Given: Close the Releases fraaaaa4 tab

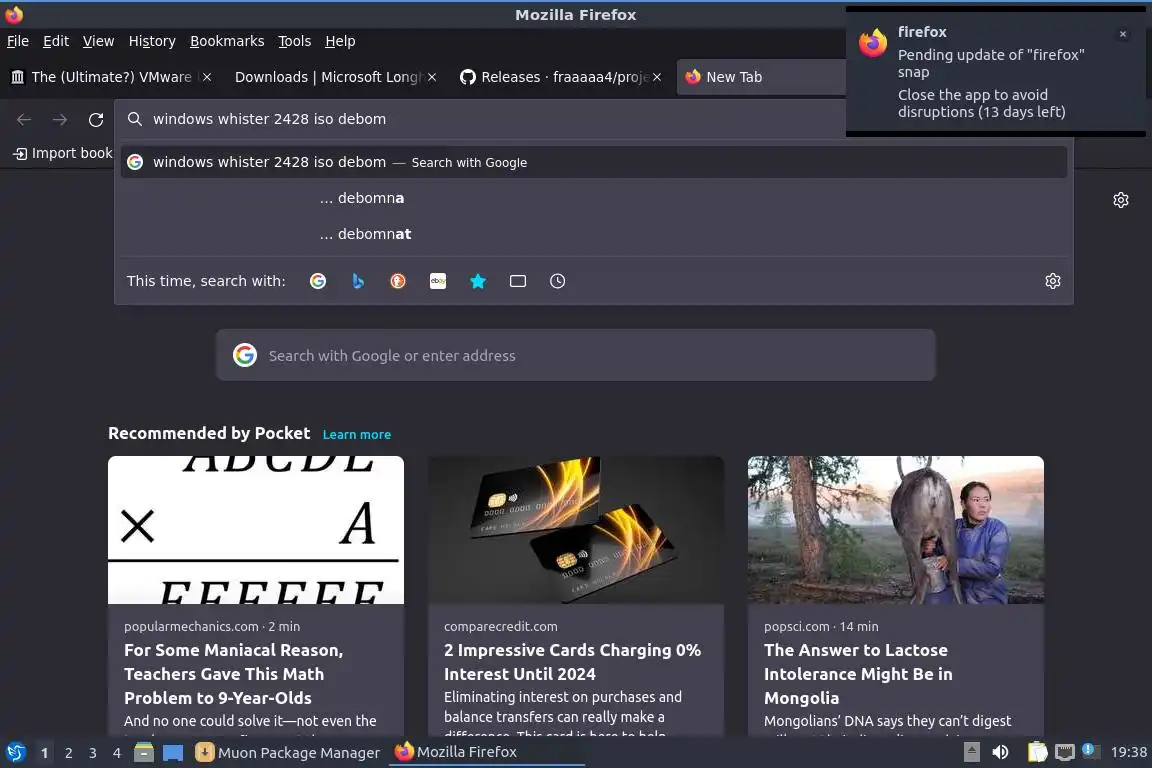Looking at the screenshot, I should 657,77.
